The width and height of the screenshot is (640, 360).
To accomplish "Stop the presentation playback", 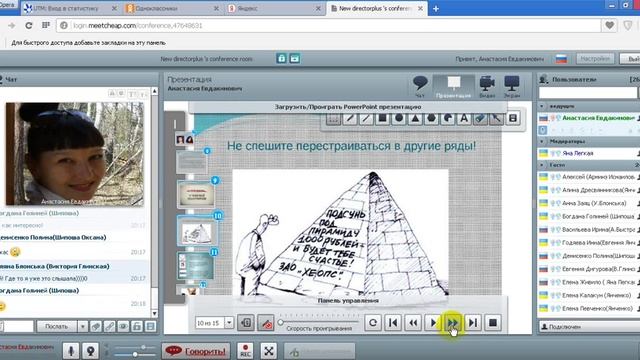I will (x=493, y=323).
